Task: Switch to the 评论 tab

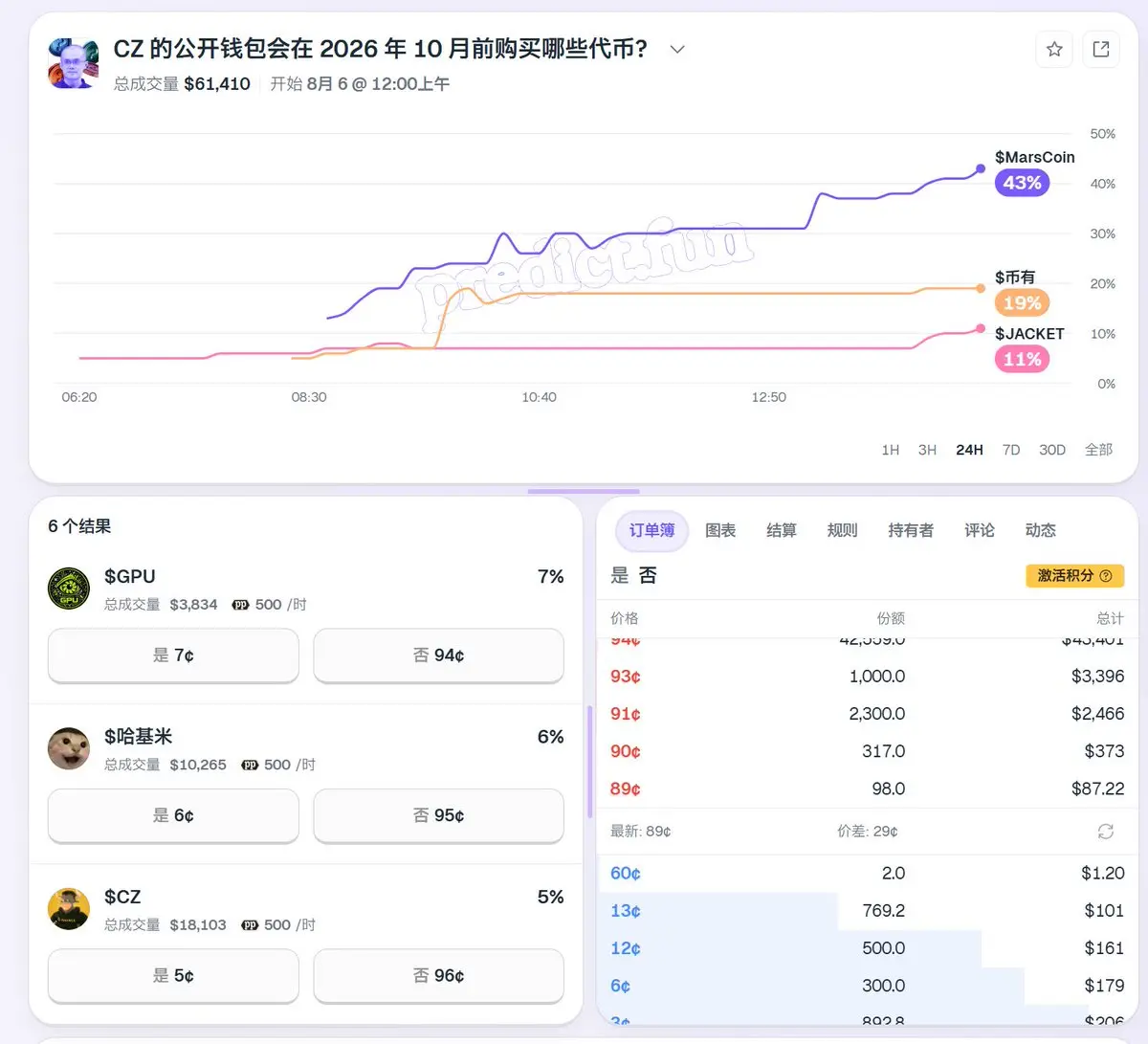Action: (x=980, y=531)
